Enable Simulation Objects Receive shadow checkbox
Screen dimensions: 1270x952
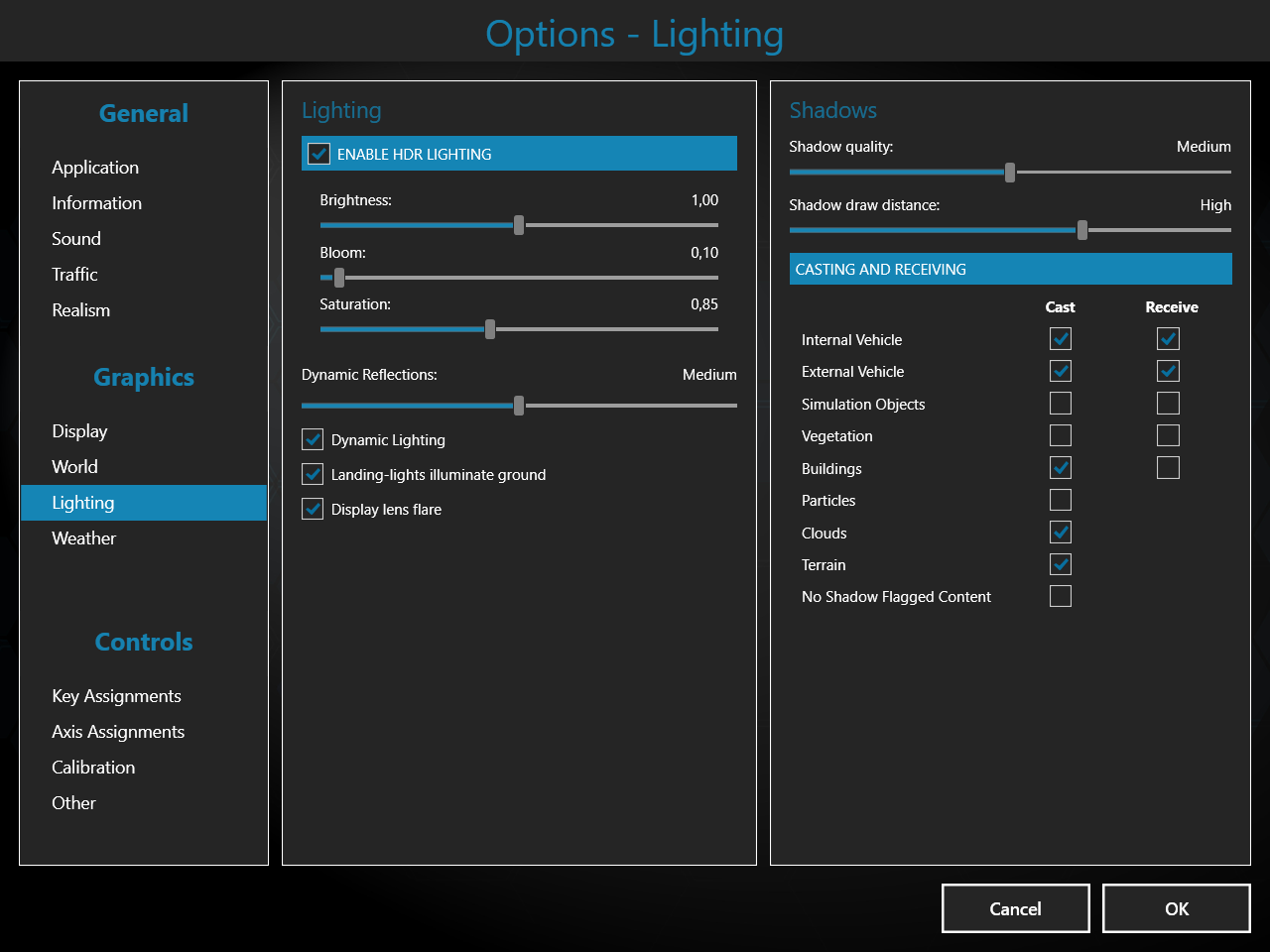click(1168, 404)
